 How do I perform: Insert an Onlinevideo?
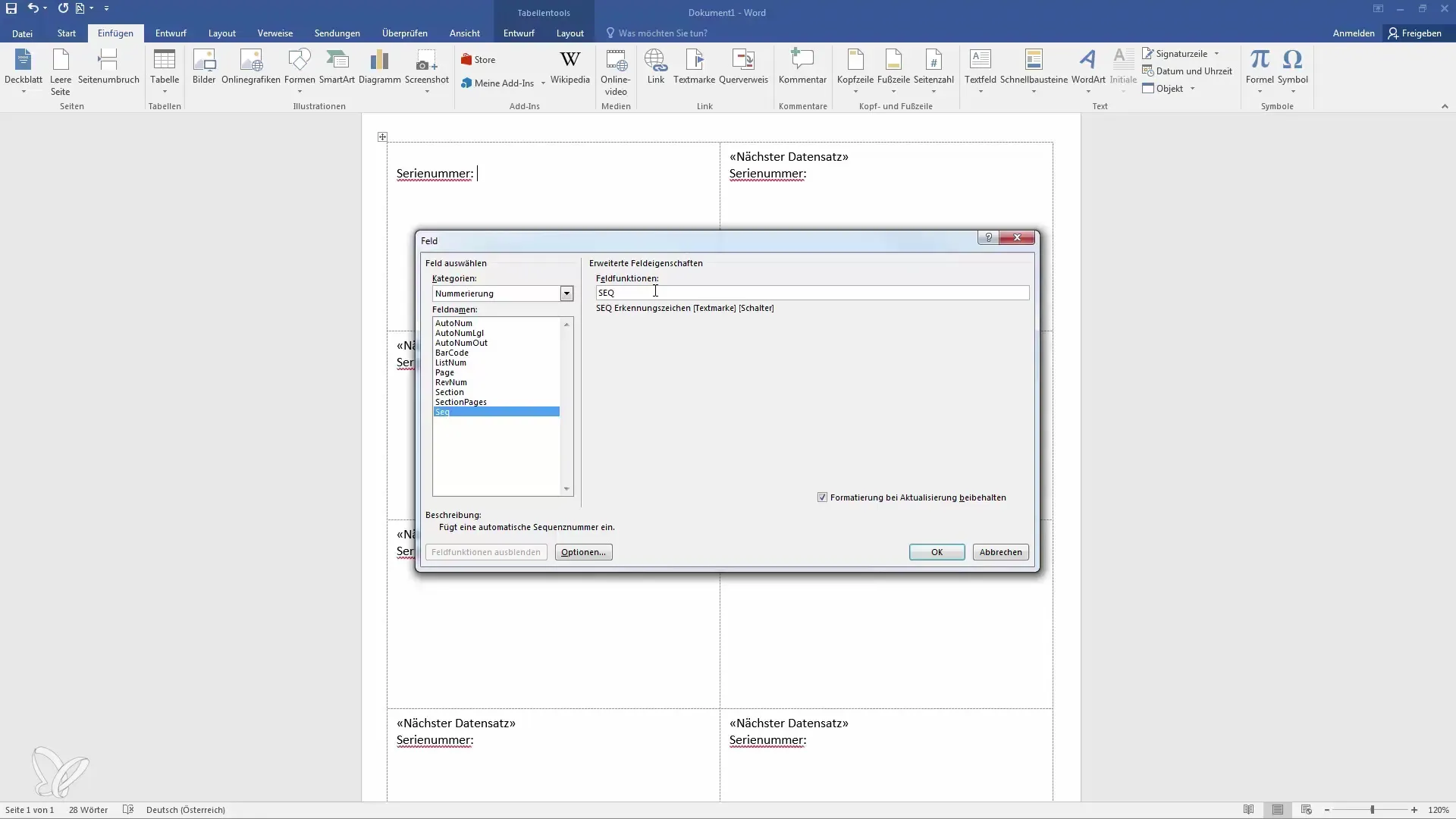tap(616, 72)
